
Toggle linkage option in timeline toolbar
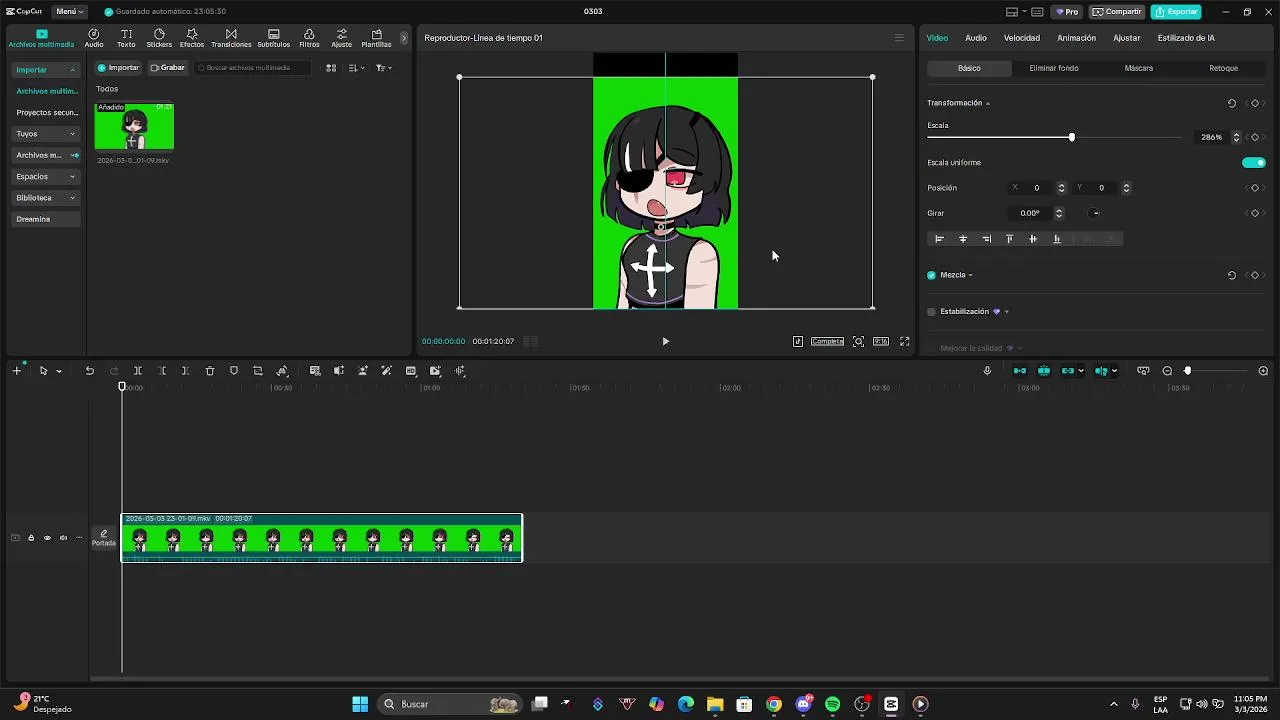coord(1068,371)
